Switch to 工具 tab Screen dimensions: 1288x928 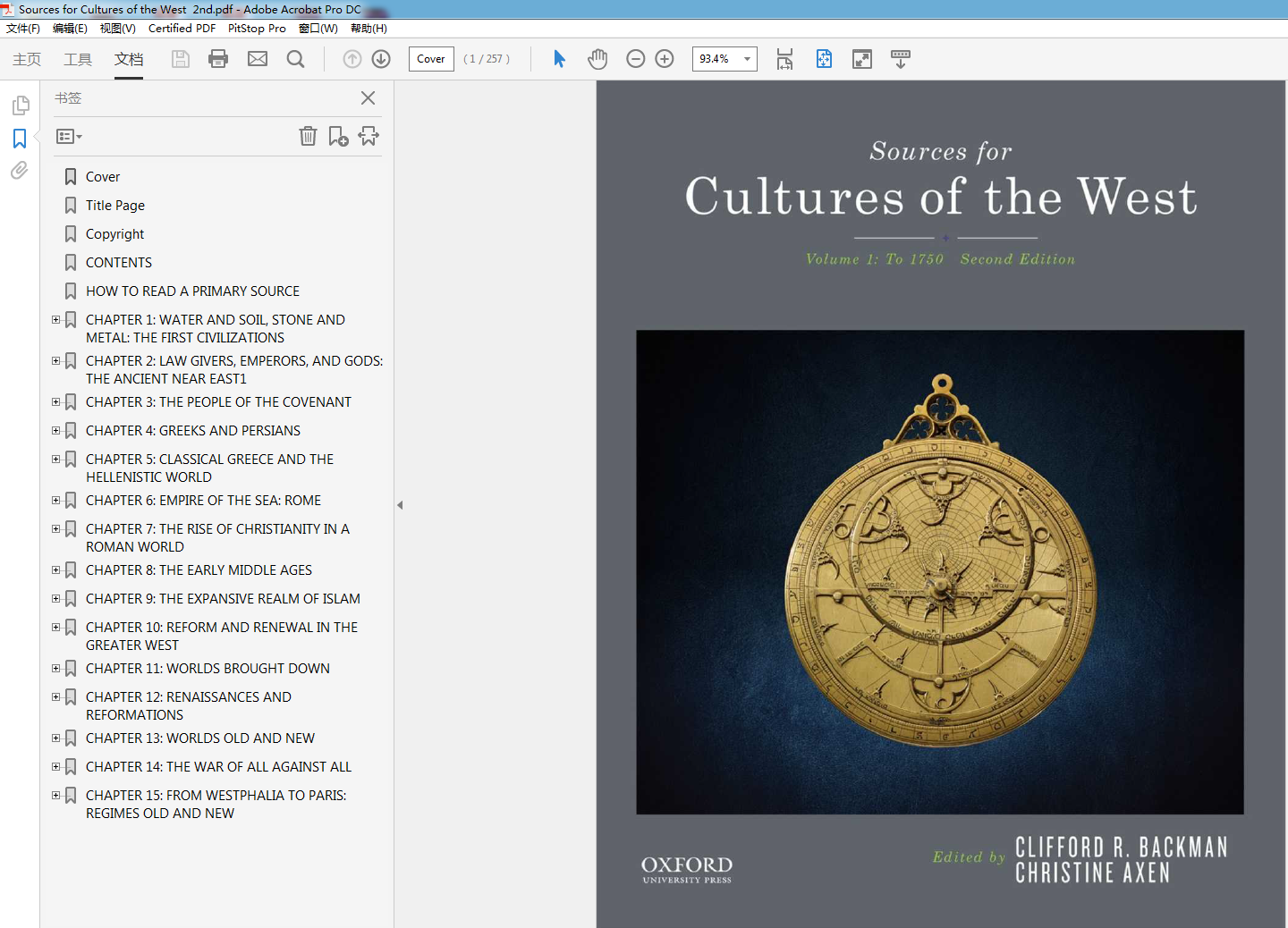[x=78, y=59]
